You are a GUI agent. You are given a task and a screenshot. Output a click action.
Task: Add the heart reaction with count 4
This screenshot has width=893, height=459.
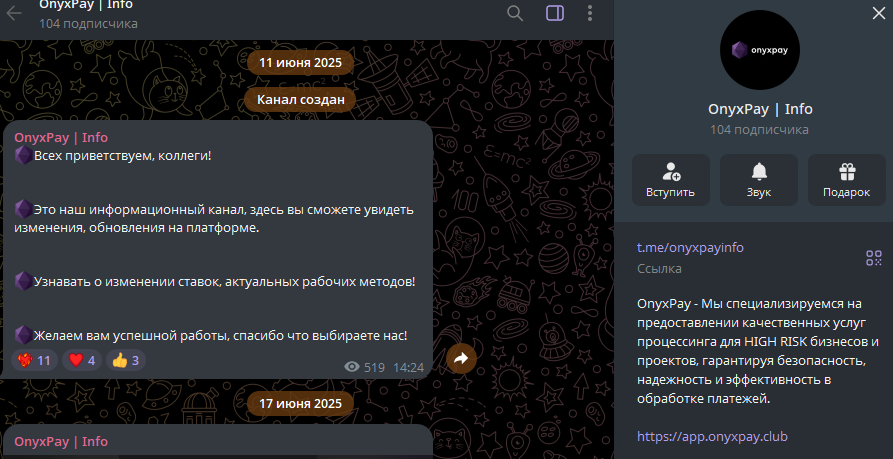pyautogui.click(x=82, y=360)
